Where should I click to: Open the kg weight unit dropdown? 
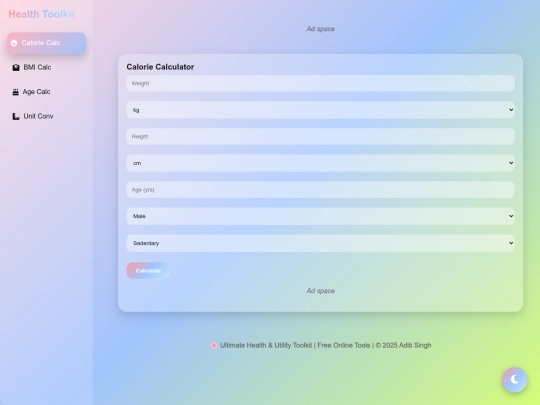point(321,110)
